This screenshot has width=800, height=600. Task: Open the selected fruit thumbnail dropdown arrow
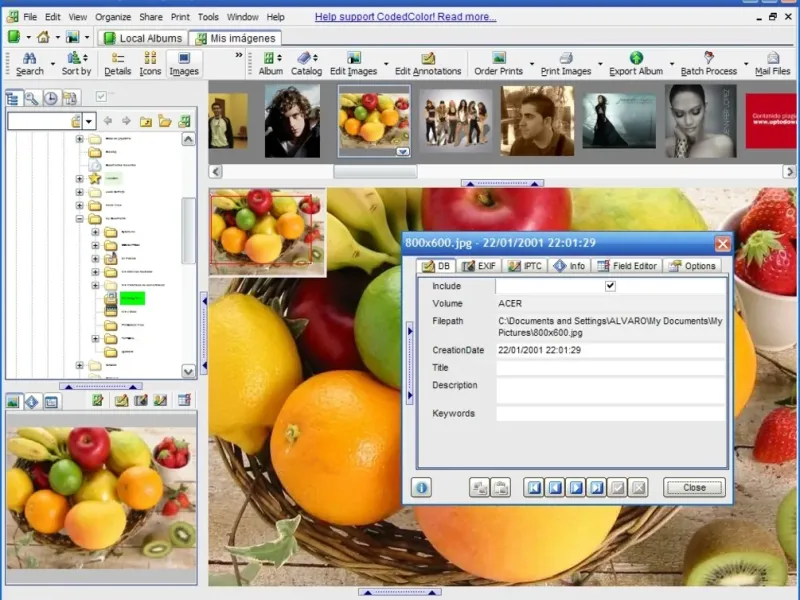[403, 152]
